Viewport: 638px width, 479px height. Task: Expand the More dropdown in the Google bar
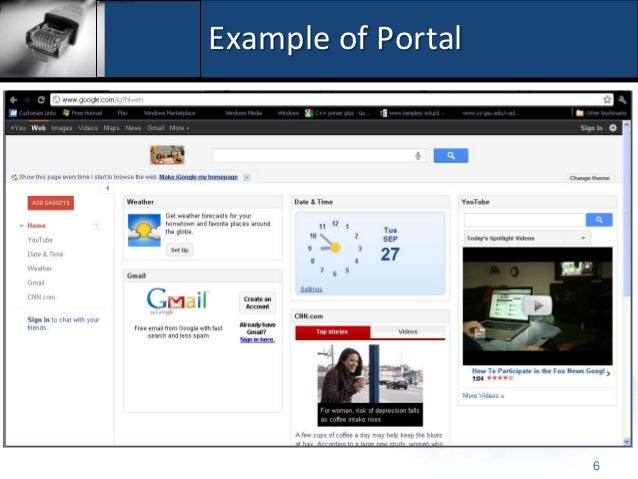(x=179, y=128)
